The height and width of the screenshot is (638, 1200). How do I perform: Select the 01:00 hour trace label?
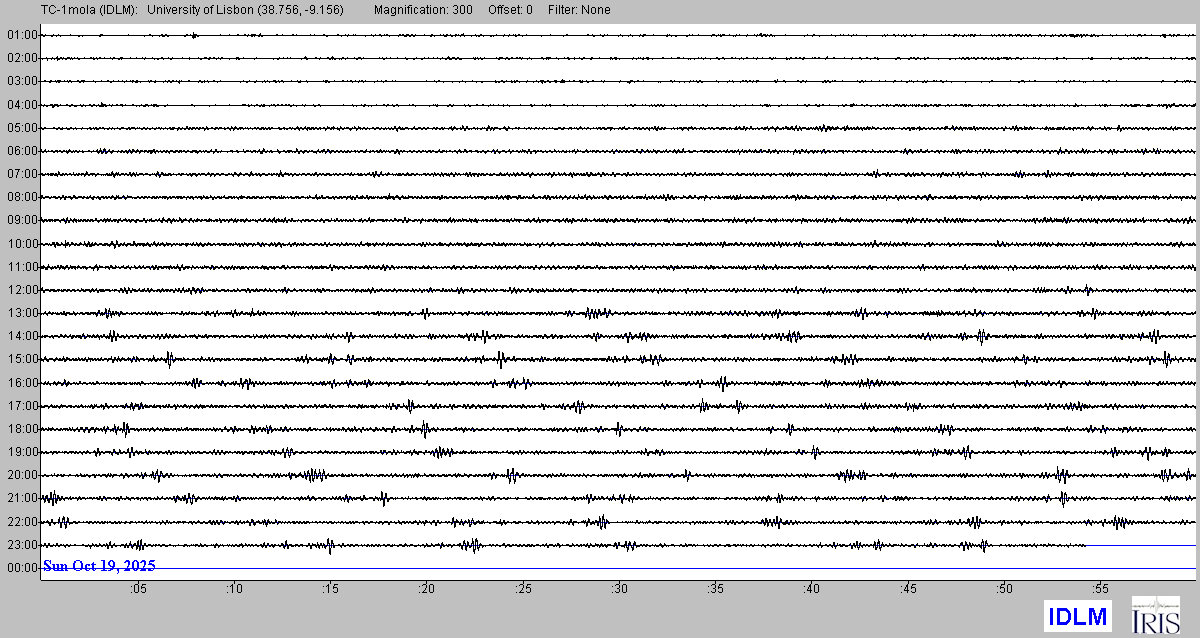[x=22, y=35]
